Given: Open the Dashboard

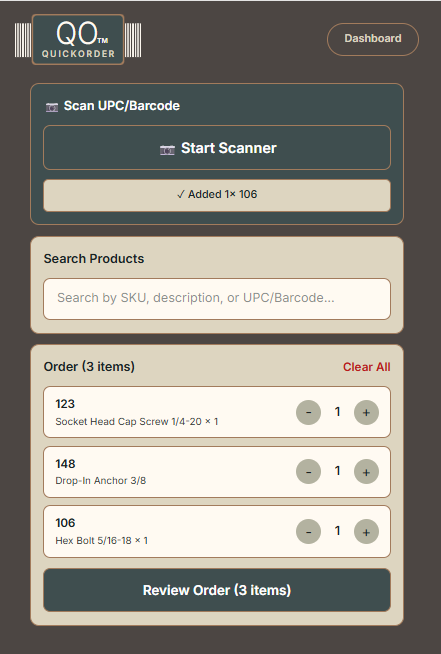Looking at the screenshot, I should 373,39.
